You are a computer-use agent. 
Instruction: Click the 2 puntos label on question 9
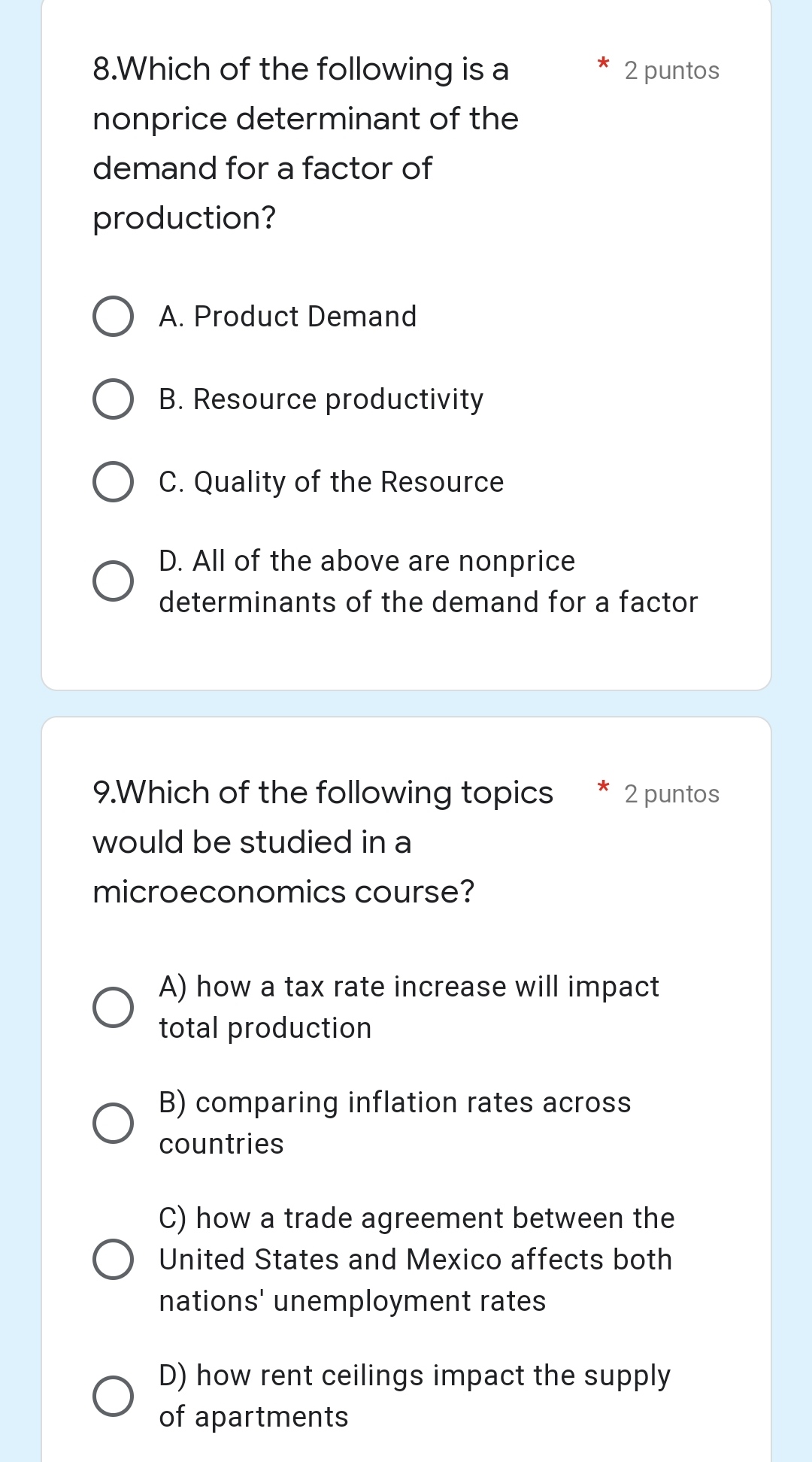[x=671, y=793]
